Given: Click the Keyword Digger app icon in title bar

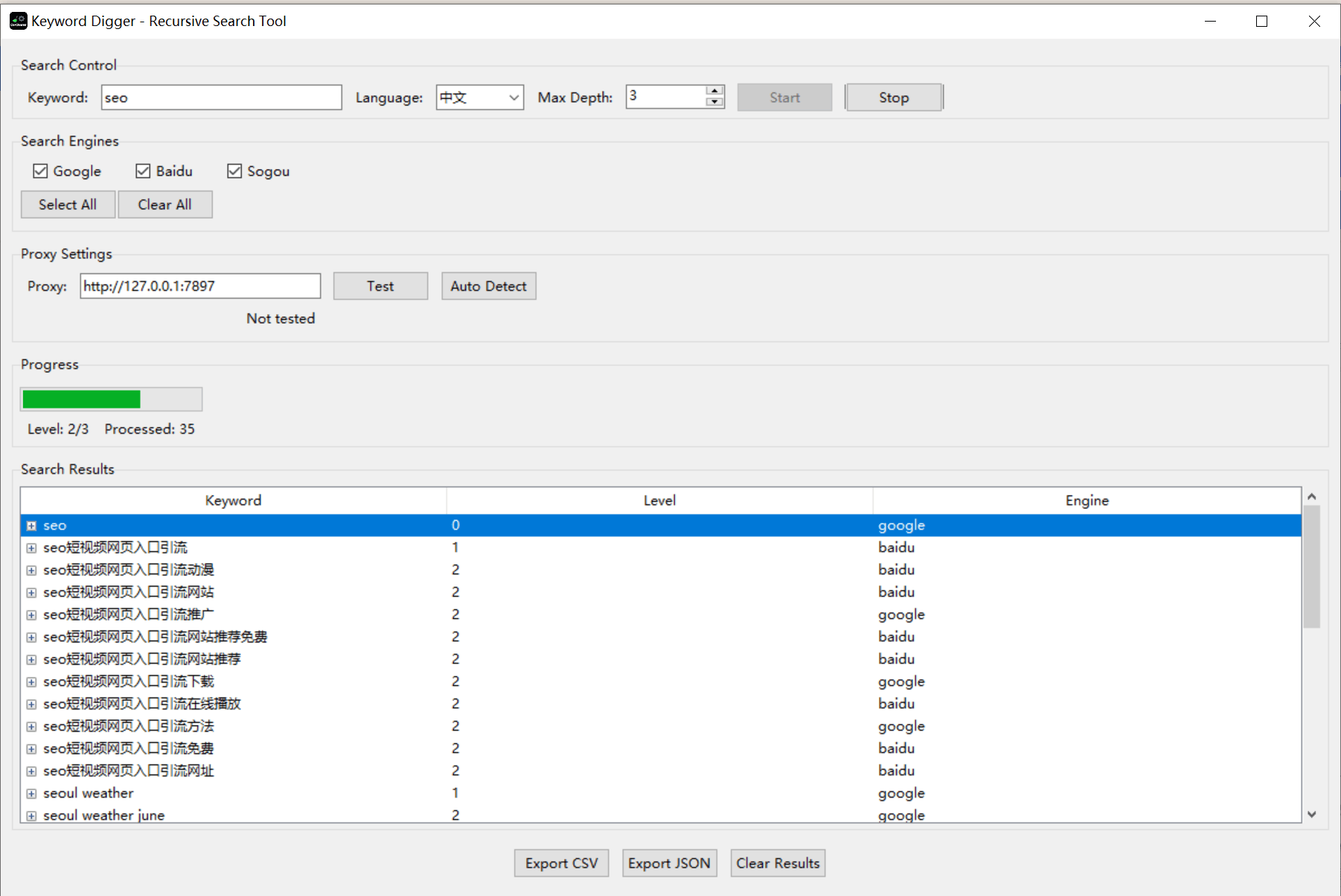Looking at the screenshot, I should tap(18, 21).
